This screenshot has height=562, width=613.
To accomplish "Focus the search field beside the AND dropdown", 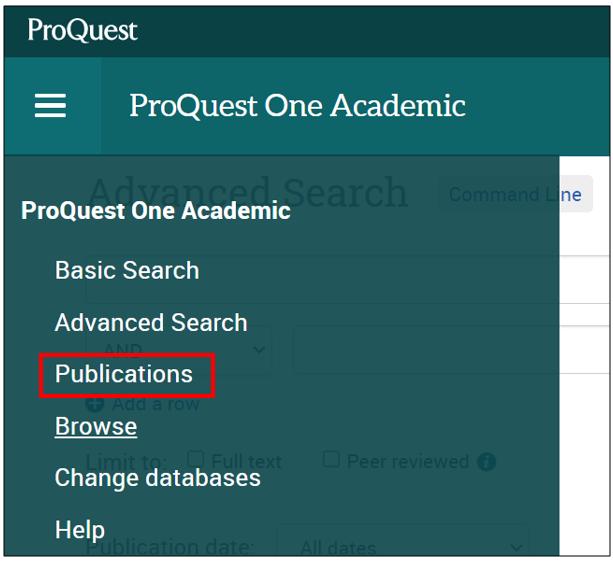I will [452, 349].
